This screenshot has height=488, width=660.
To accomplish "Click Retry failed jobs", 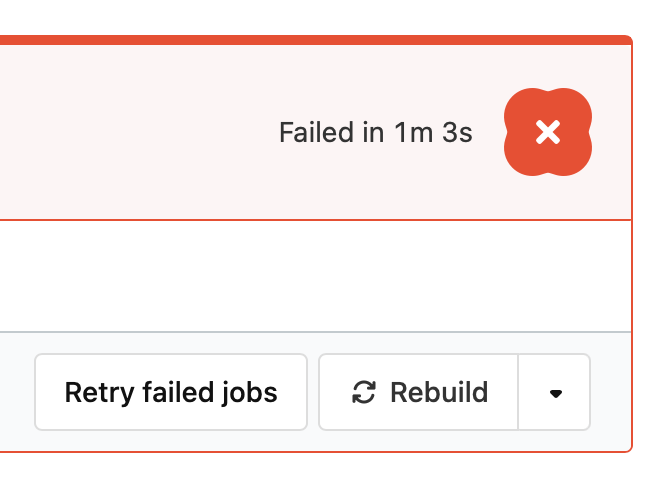I will [171, 392].
